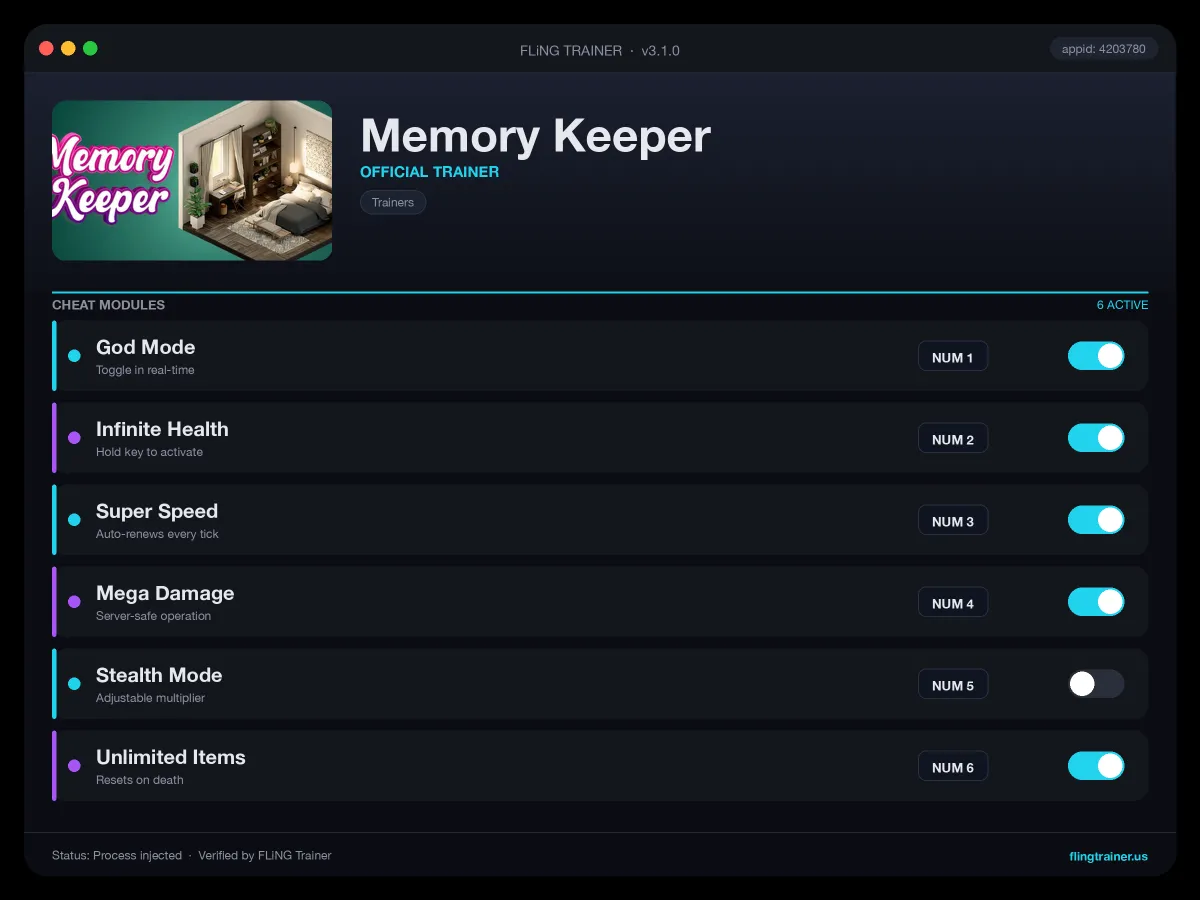This screenshot has height=900, width=1200.
Task: Select the Stealth Mode title
Action: 159,675
